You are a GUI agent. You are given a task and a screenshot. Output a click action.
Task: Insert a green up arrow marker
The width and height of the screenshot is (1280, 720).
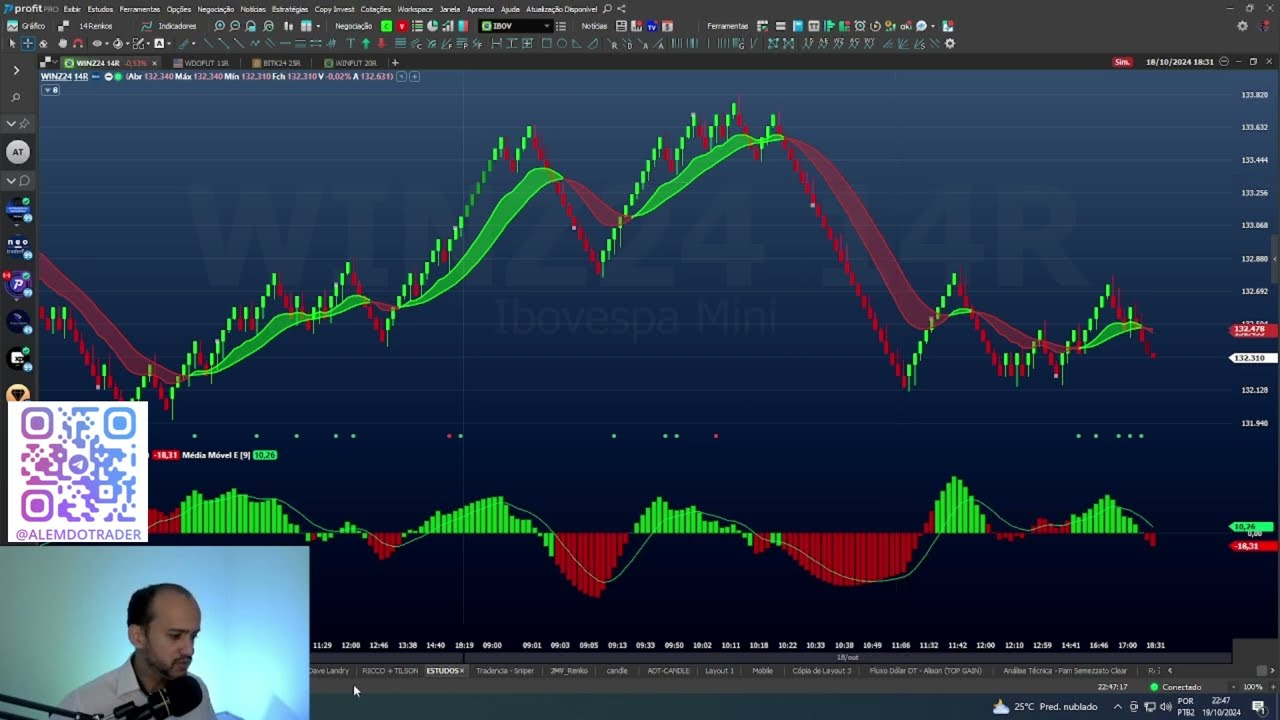click(366, 43)
